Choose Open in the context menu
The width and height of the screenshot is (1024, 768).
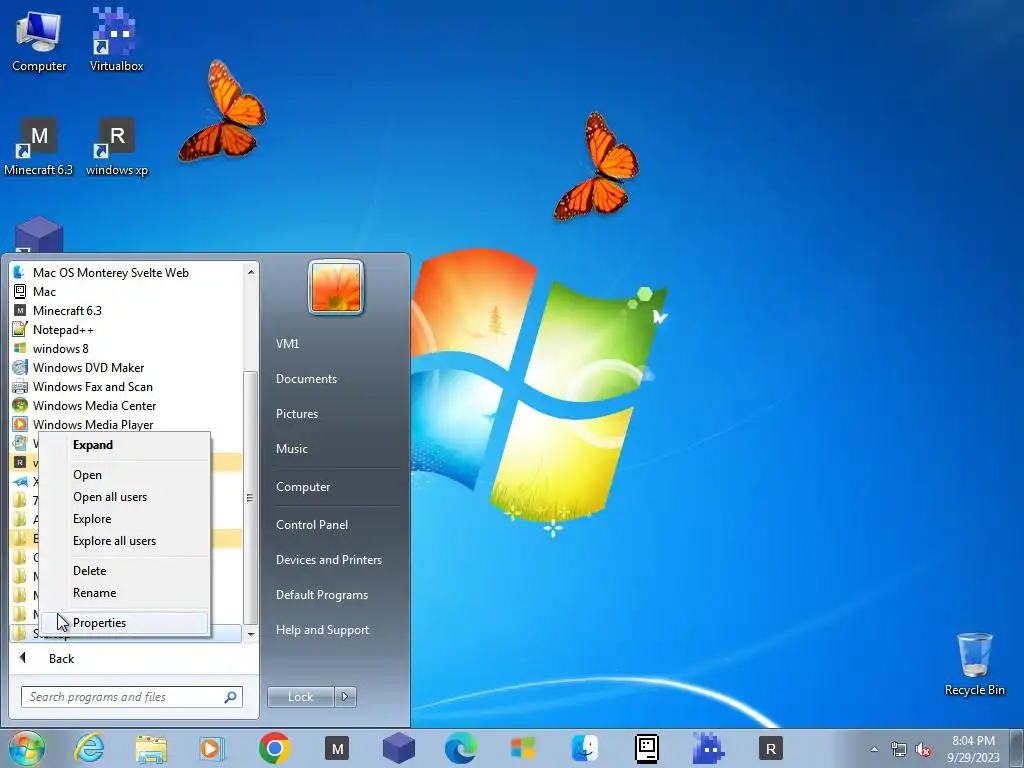[x=125, y=475]
